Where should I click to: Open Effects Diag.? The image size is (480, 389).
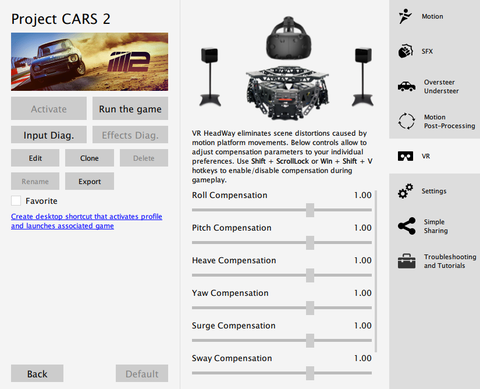click(x=130, y=135)
